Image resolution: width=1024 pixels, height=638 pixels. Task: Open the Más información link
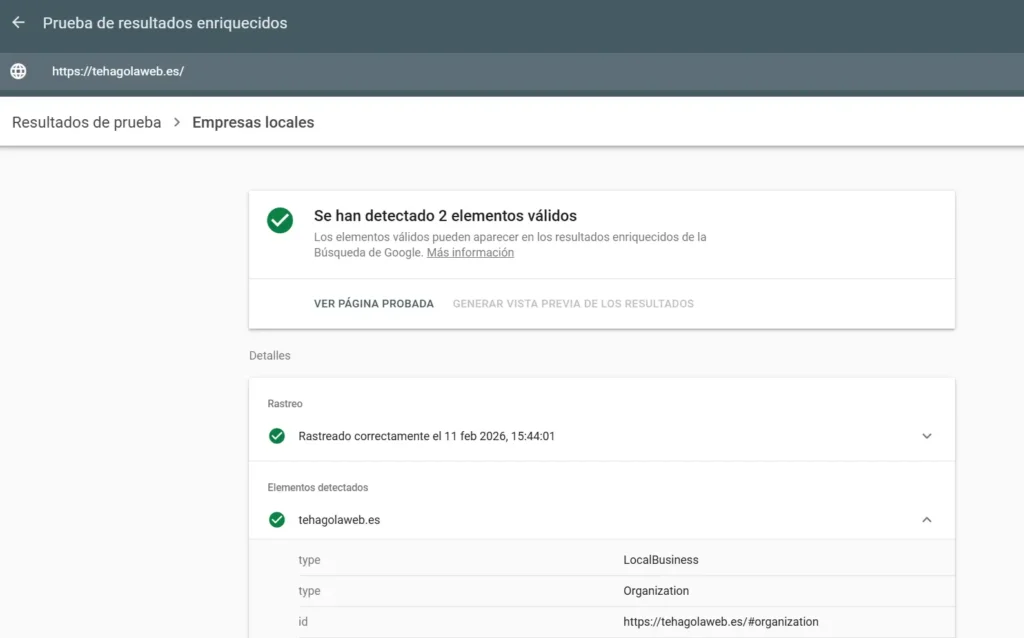(470, 253)
